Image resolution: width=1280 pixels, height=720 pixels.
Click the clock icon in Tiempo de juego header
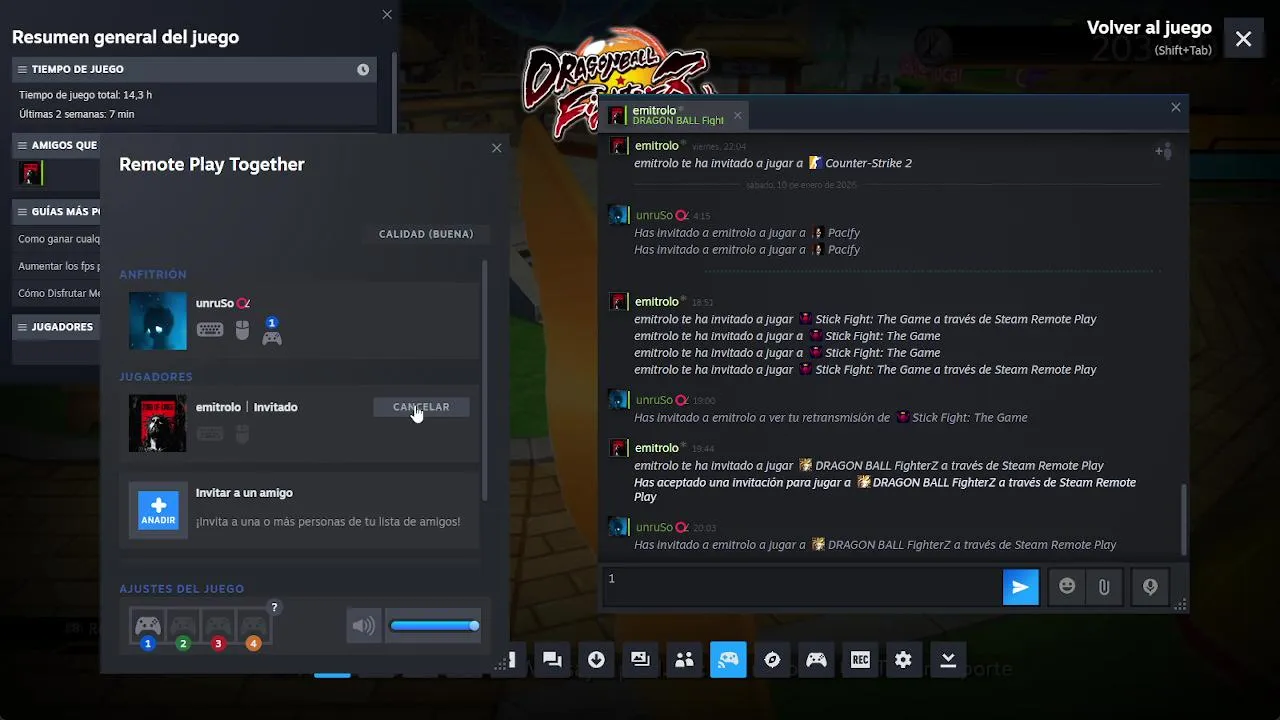click(x=363, y=69)
